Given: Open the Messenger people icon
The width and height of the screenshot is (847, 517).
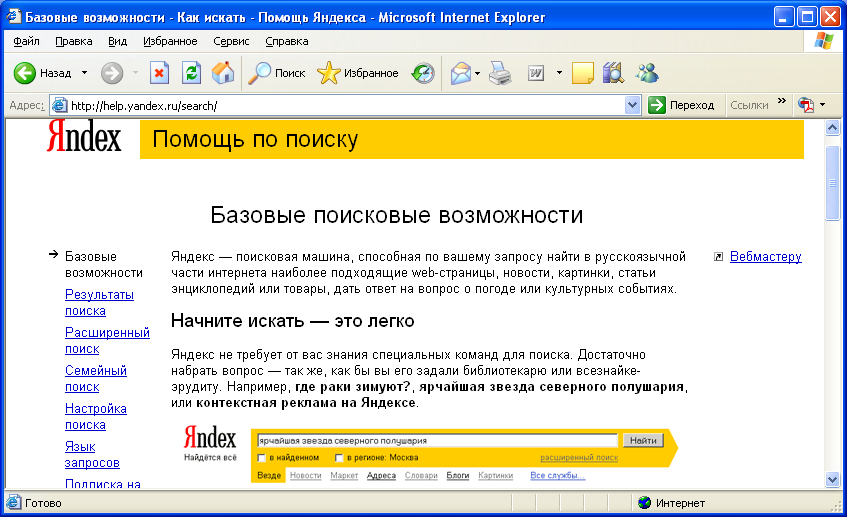Looking at the screenshot, I should tap(647, 73).
